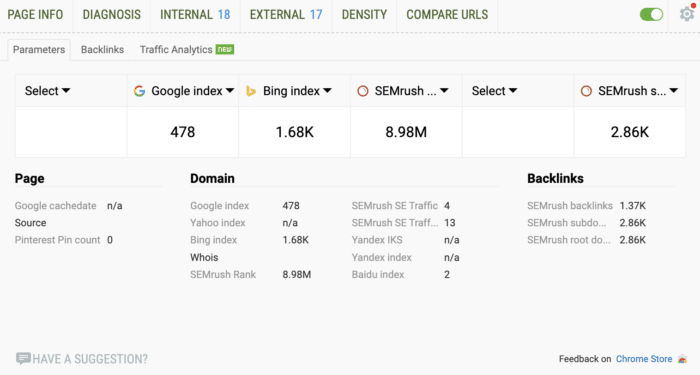Viewport: 700px width, 375px height.
Task: Open the Traffic Analytics sub-tab
Action: [x=176, y=50]
